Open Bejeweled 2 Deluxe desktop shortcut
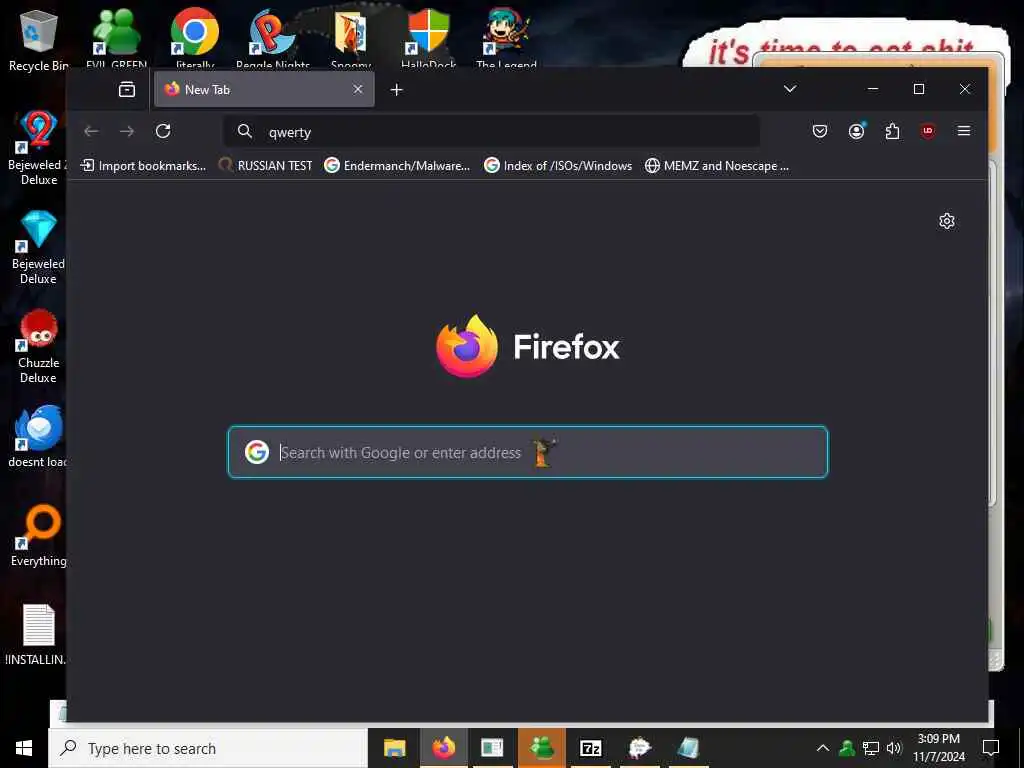Image resolution: width=1024 pixels, height=768 pixels. [38, 148]
